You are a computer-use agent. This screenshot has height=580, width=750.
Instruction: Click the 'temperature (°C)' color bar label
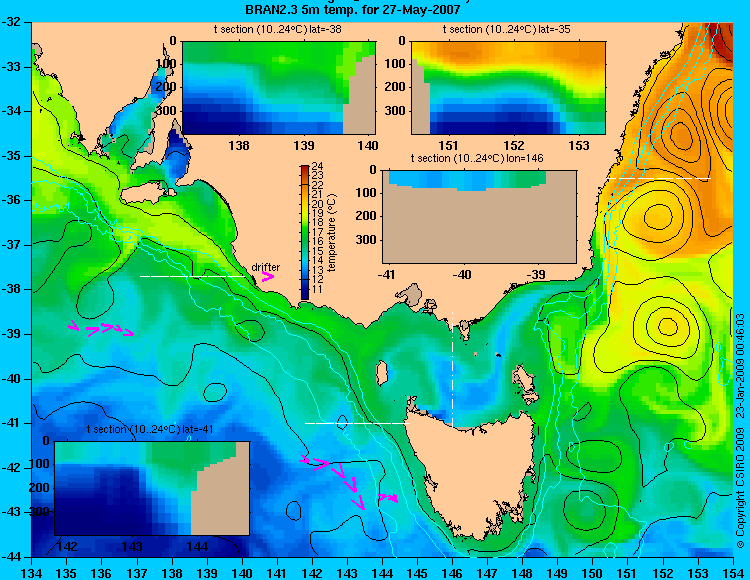333,232
